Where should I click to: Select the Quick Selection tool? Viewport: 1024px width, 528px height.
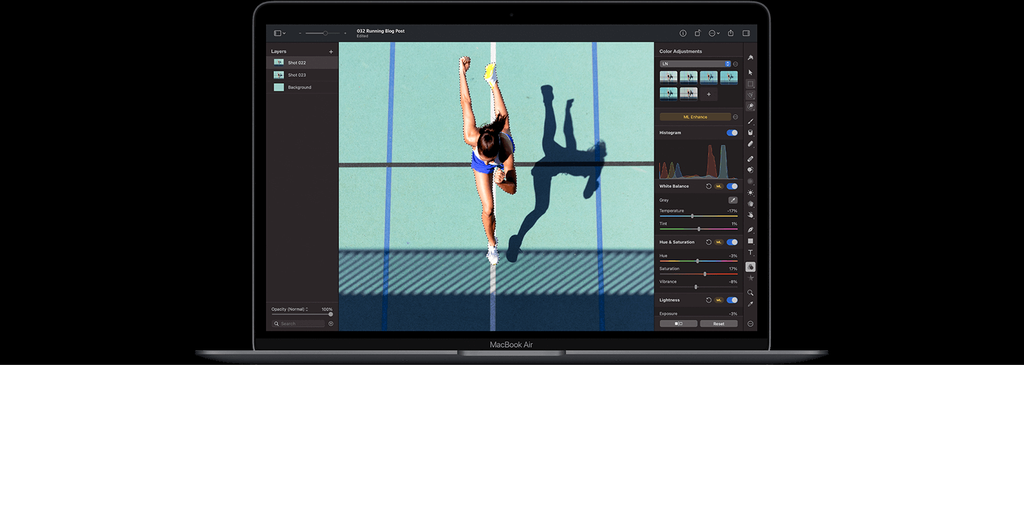[750, 106]
